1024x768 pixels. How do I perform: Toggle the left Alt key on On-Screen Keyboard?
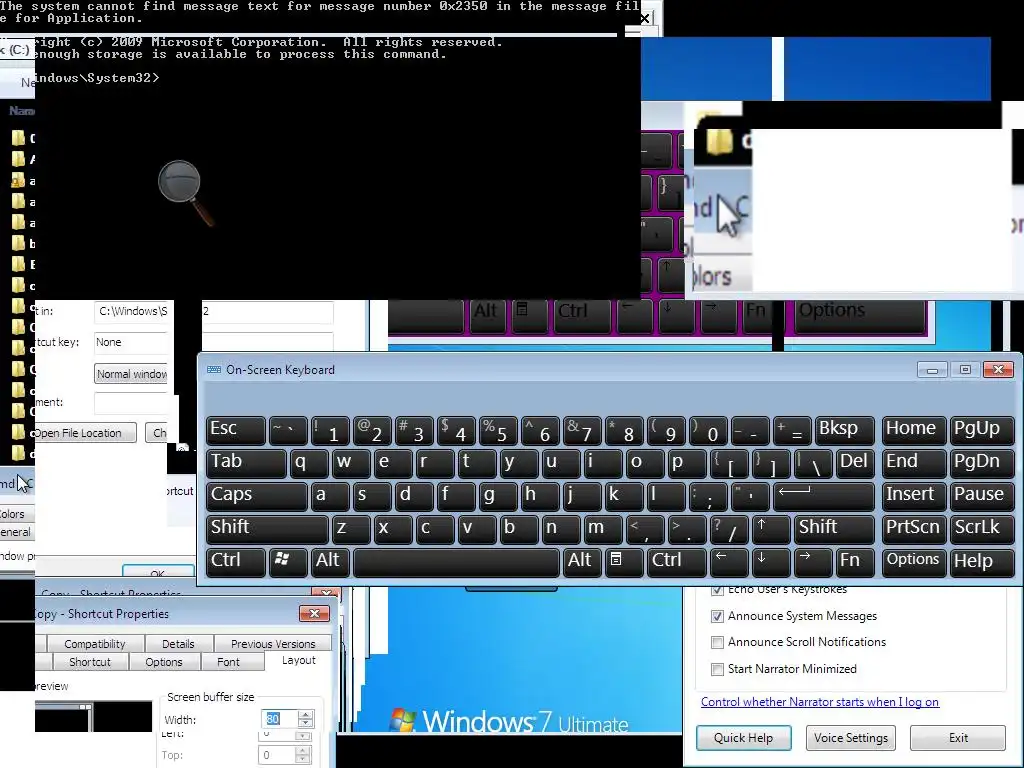(x=331, y=562)
